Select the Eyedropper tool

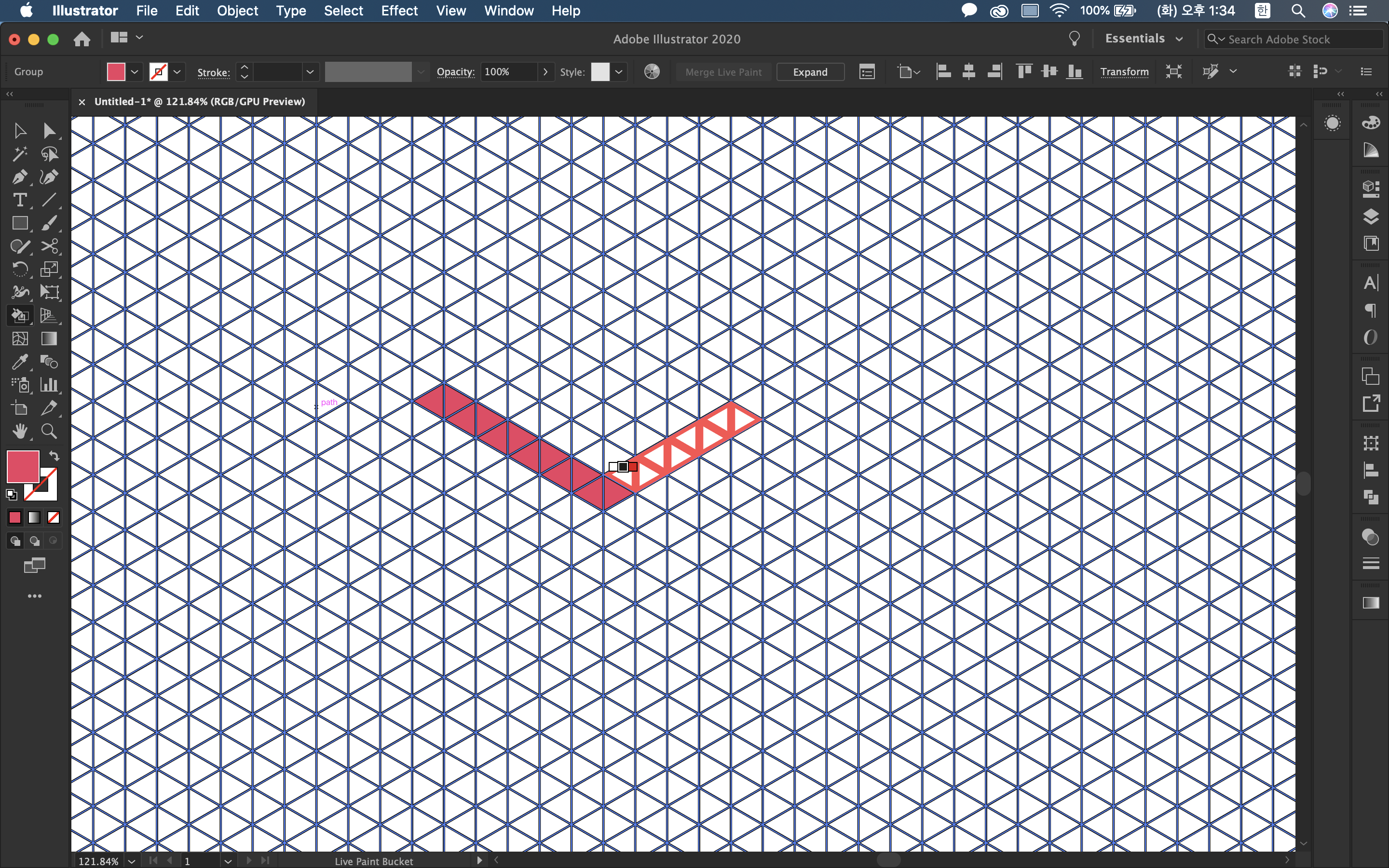coord(19,362)
